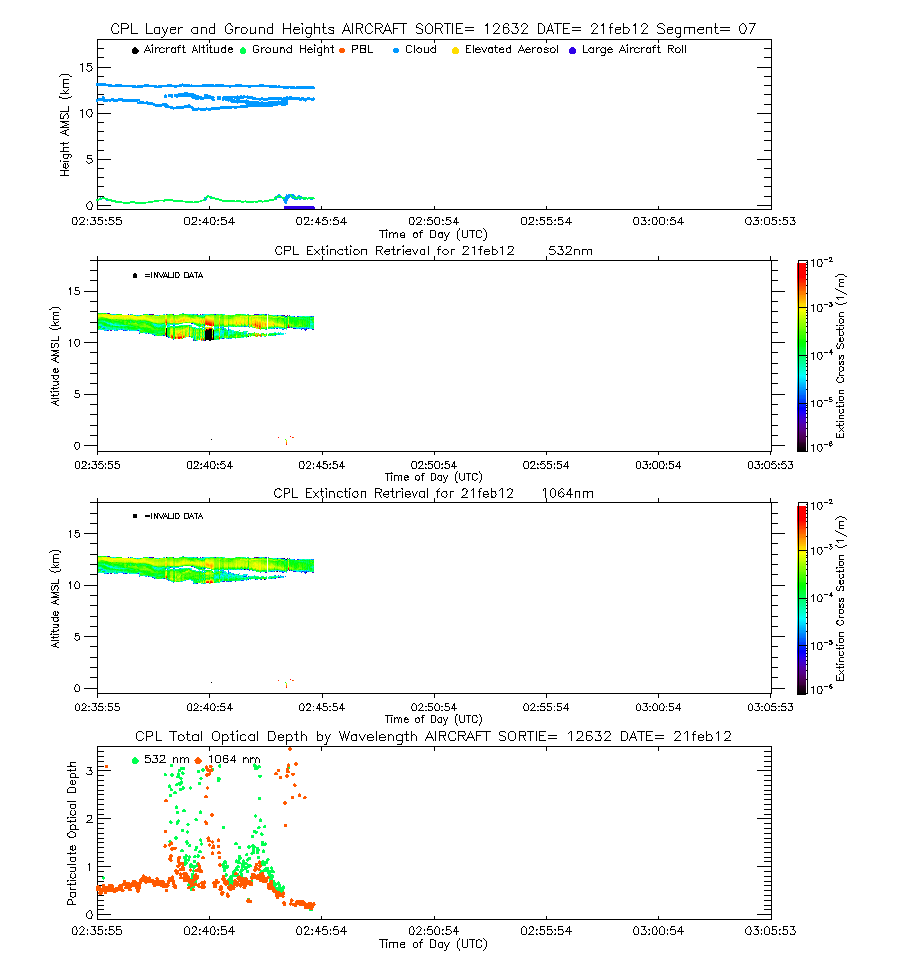Click the 02:45:54 tick label on the top plot

click(321, 221)
